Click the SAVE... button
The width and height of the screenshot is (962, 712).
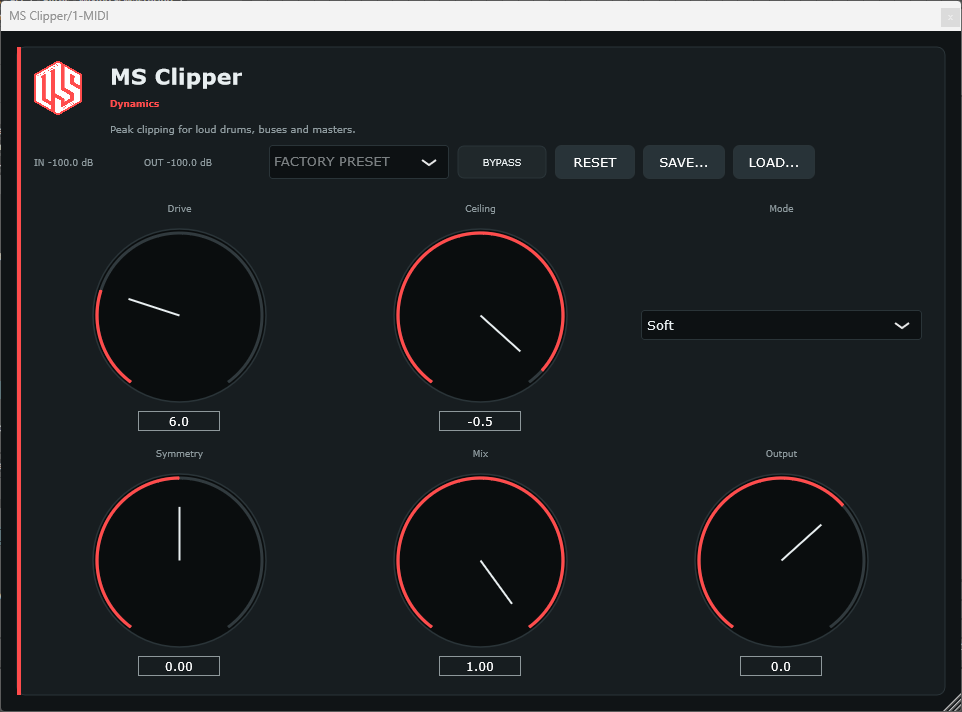click(x=683, y=163)
